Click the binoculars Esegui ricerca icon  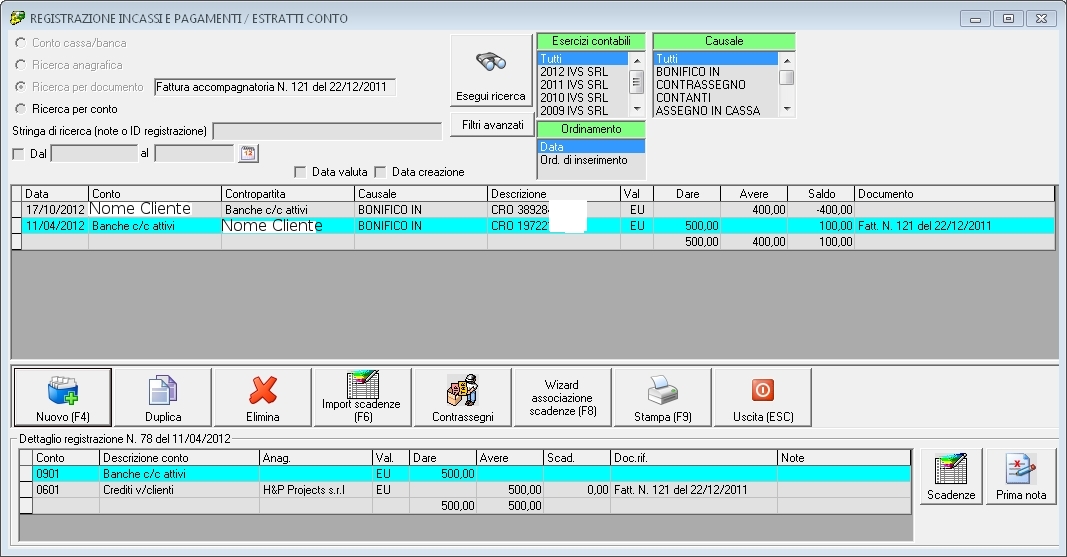point(491,63)
